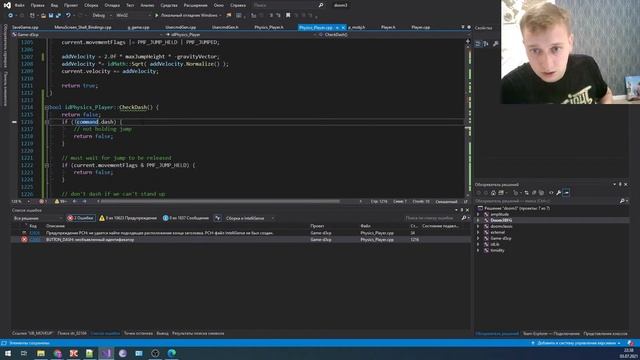Sort by the Проект column header

(x=317, y=226)
